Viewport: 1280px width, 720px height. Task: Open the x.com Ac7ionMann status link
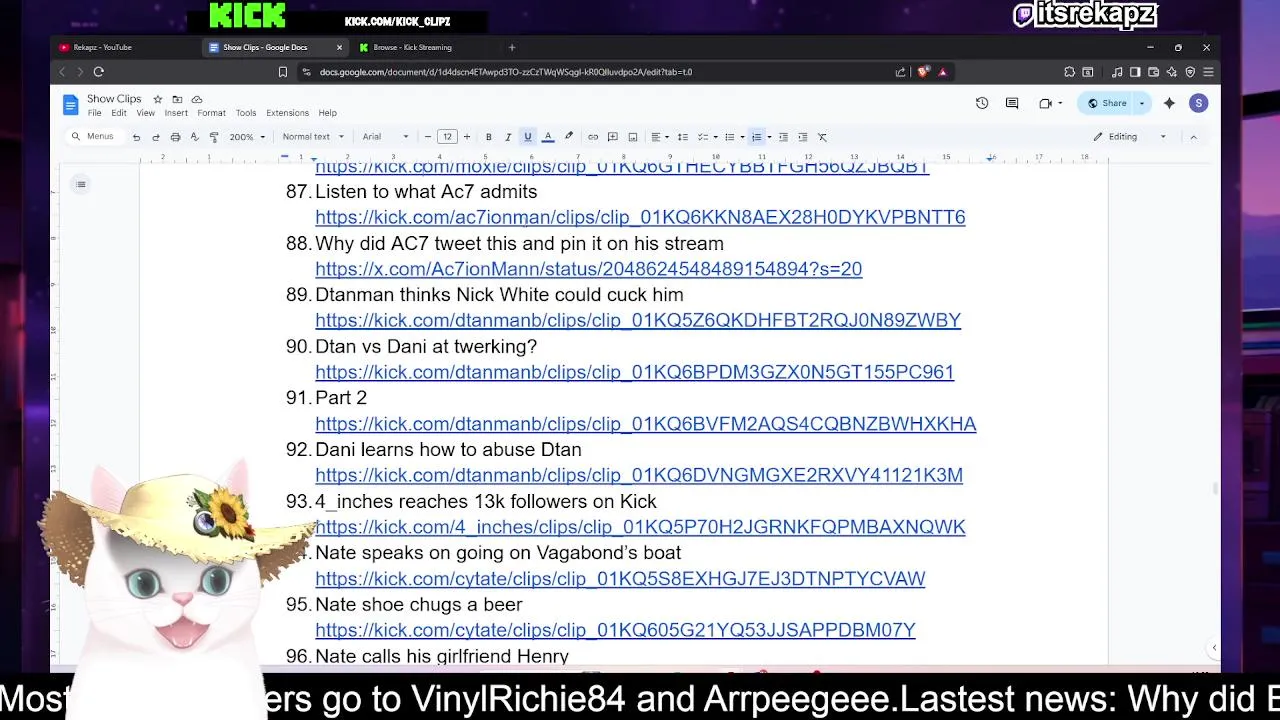click(588, 269)
